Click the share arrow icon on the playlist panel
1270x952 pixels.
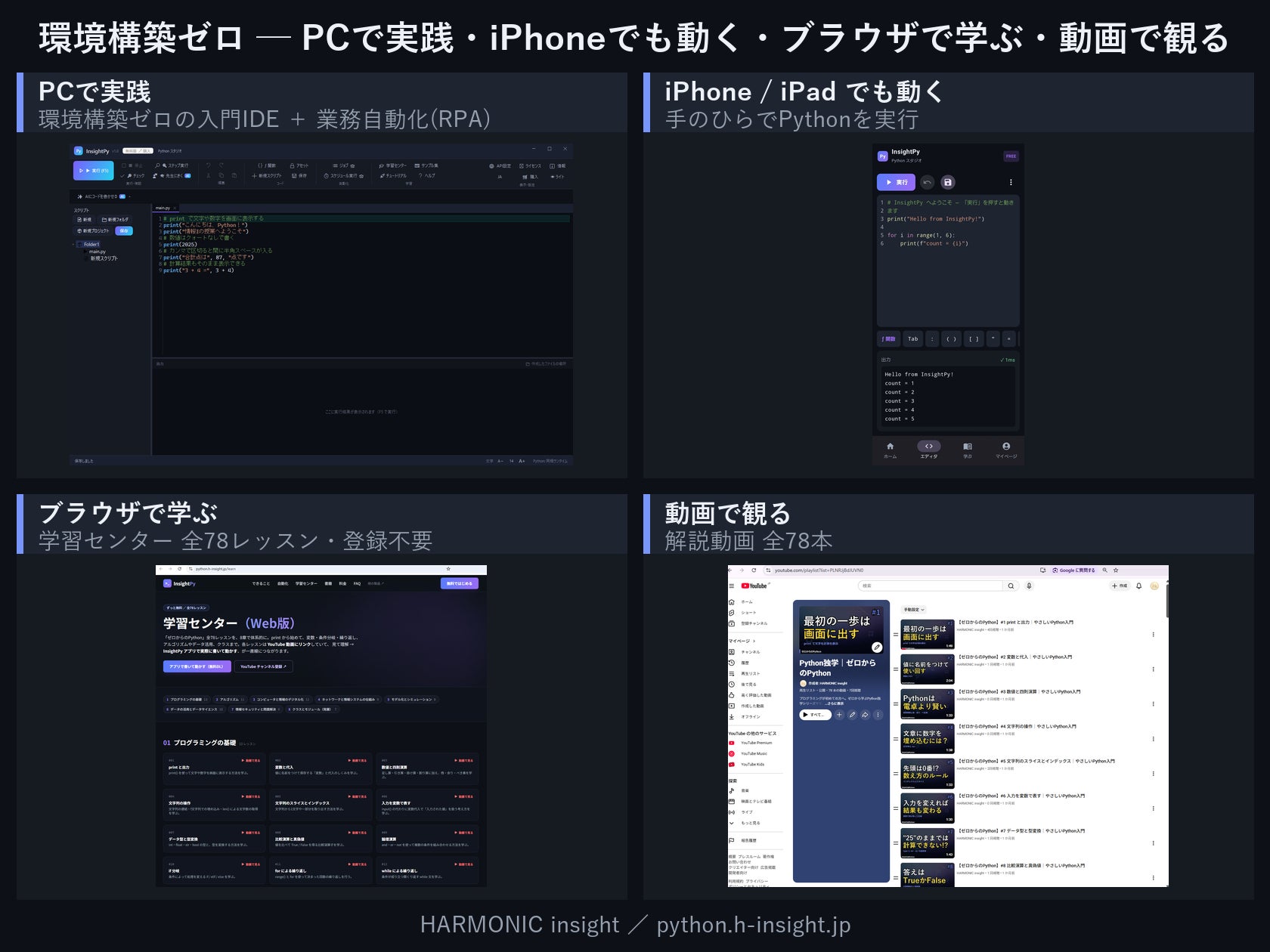point(865,715)
